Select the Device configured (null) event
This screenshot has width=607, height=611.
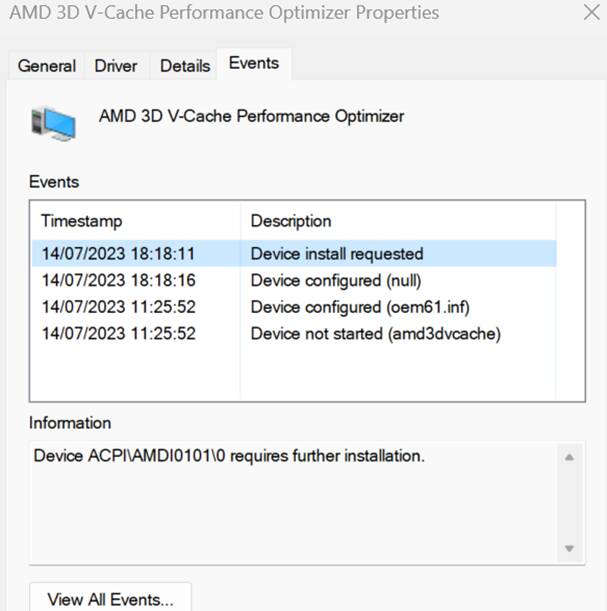(x=336, y=280)
